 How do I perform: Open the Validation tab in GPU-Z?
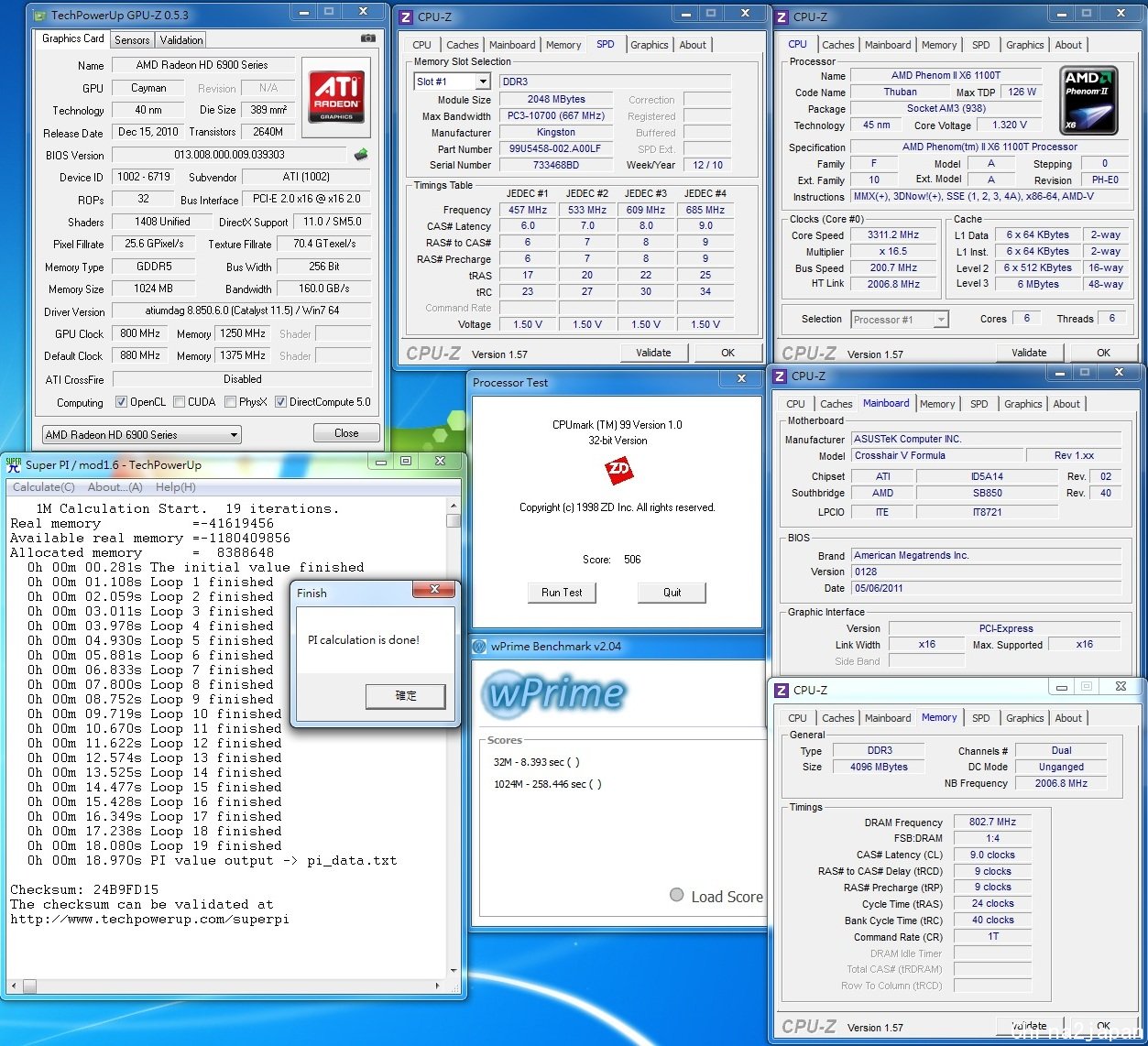point(181,40)
